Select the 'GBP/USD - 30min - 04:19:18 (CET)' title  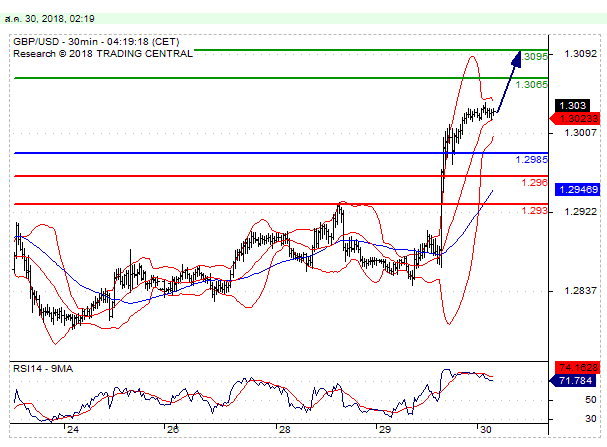coord(96,42)
